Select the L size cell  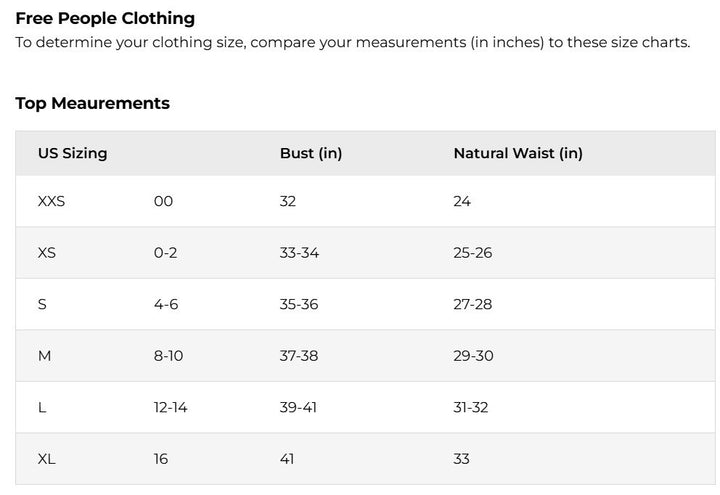(42, 408)
